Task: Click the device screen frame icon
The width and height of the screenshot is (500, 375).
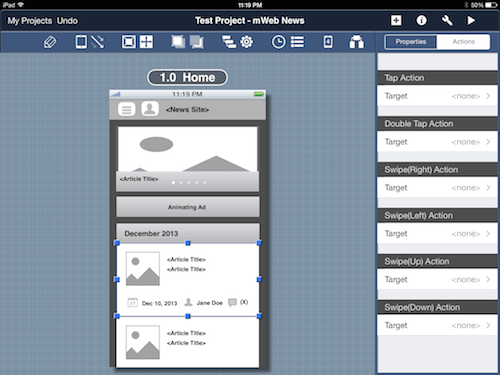Action: click(x=81, y=42)
